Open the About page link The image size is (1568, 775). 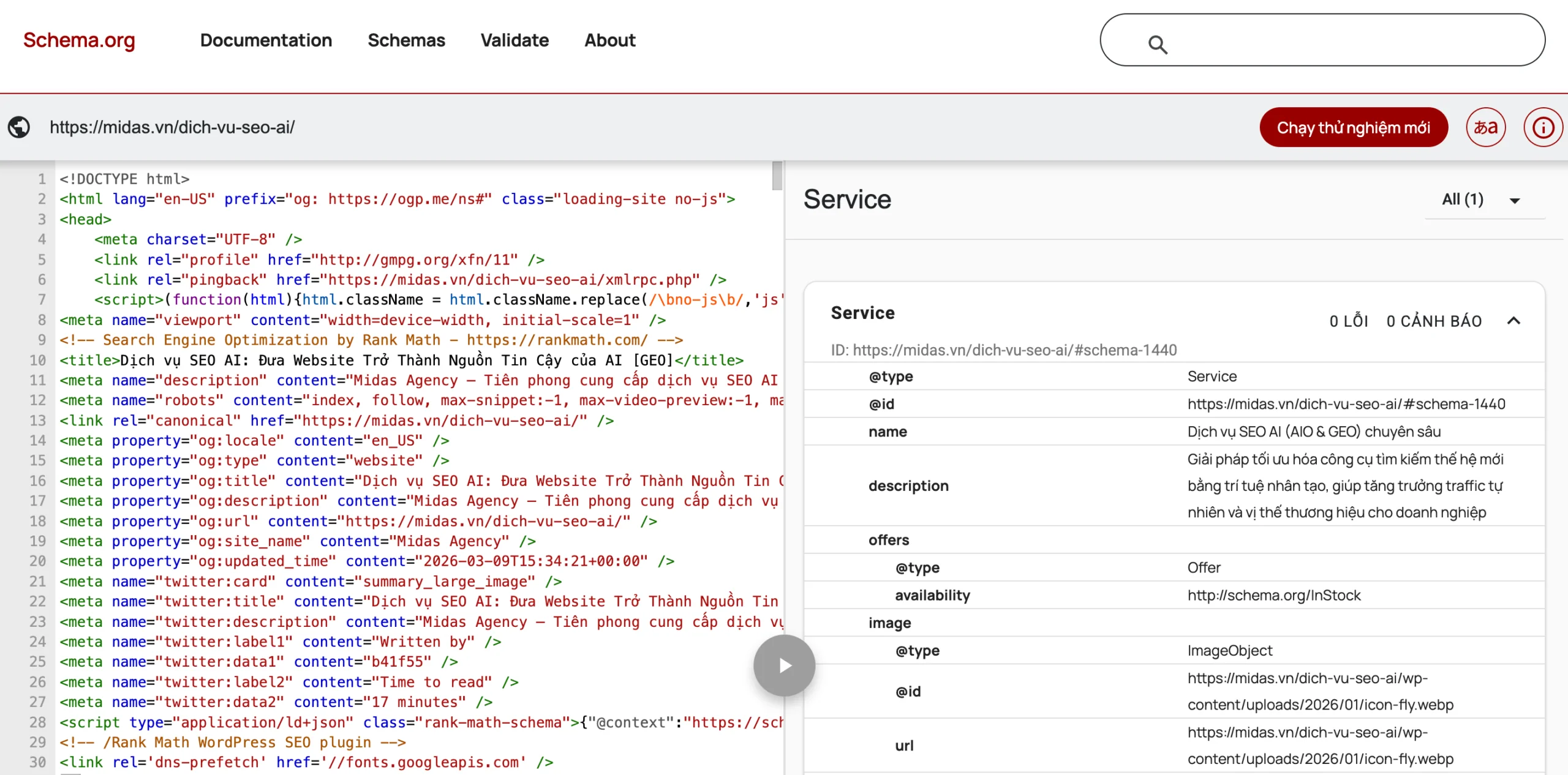click(609, 40)
